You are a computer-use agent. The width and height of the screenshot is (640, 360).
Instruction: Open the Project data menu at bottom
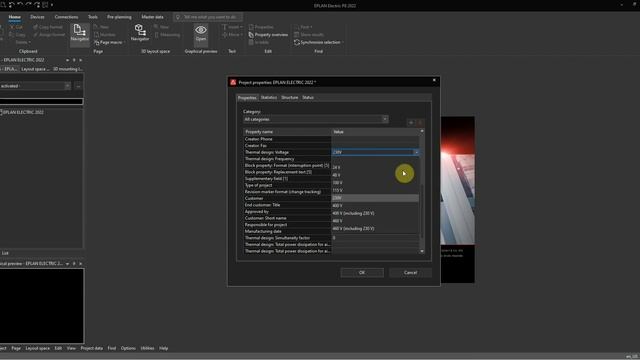[91, 348]
